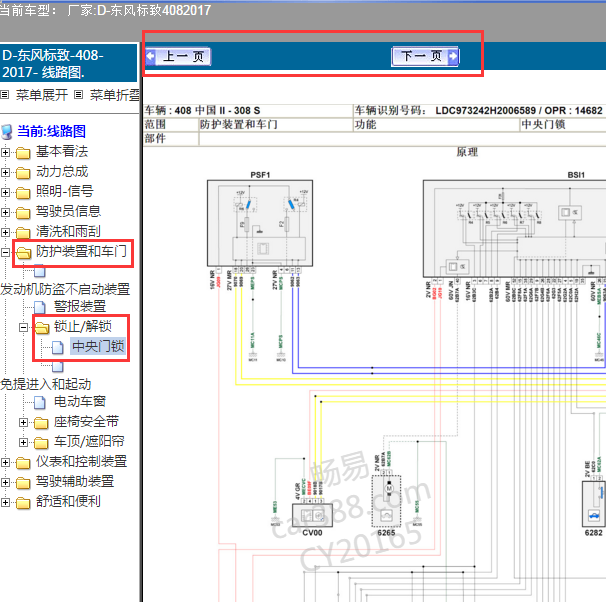Image resolution: width=606 pixels, height=602 pixels.
Task: Click the open 防护装置和车门 folder icon
Action: 23,253
